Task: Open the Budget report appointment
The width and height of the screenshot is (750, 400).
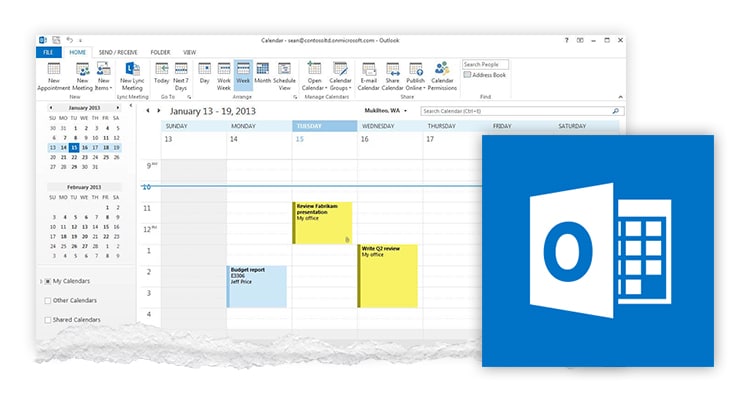Action: click(x=257, y=287)
